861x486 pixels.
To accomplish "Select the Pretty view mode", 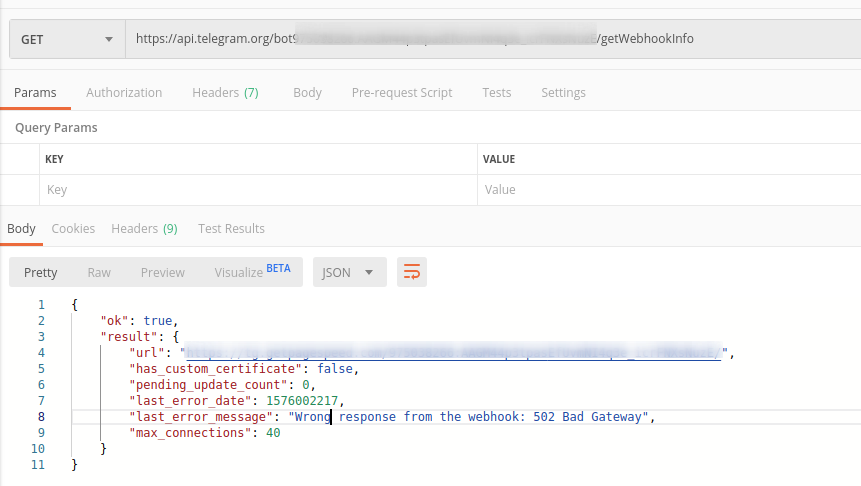I will click(41, 272).
